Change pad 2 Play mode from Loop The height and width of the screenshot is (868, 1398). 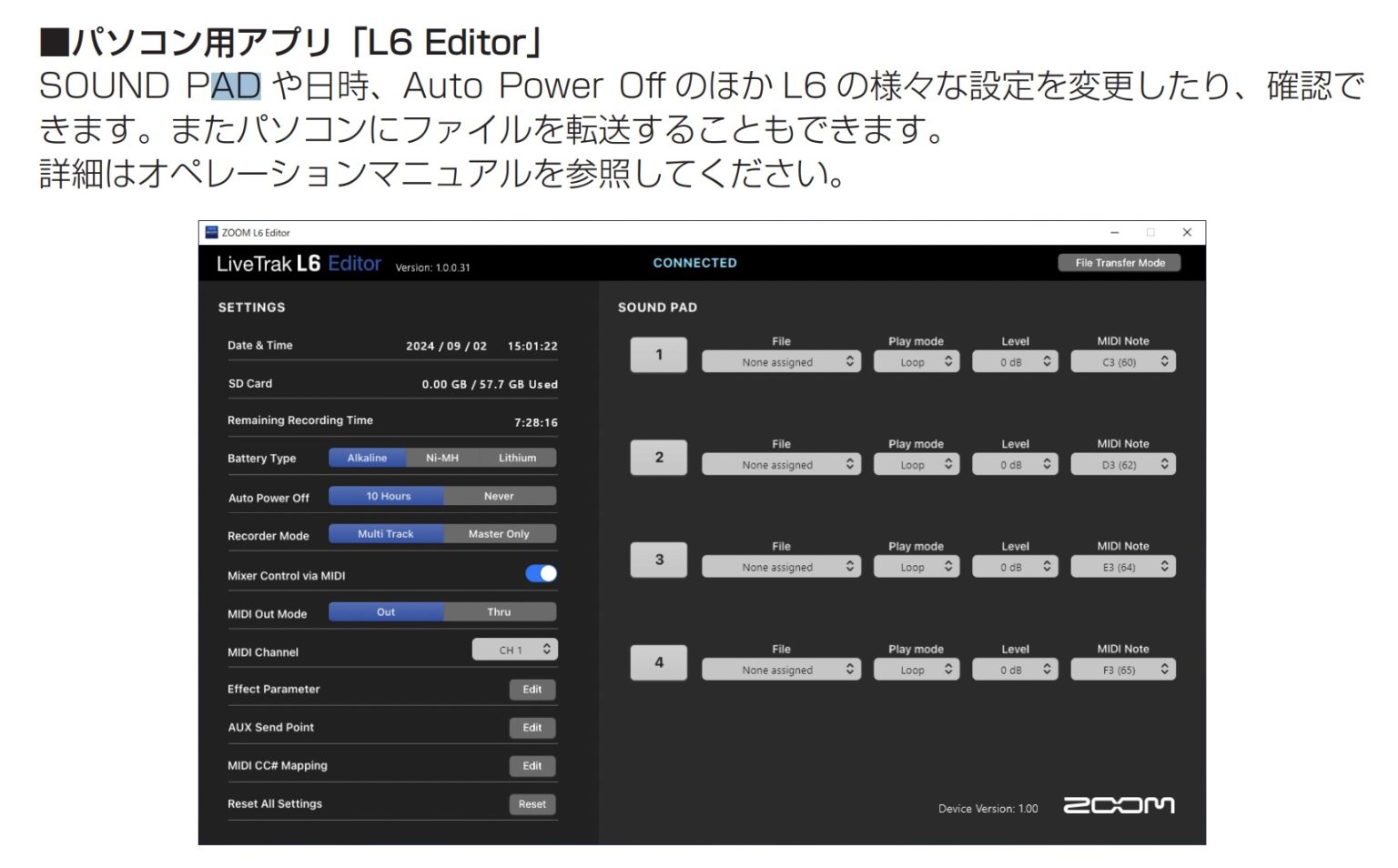pos(917,464)
